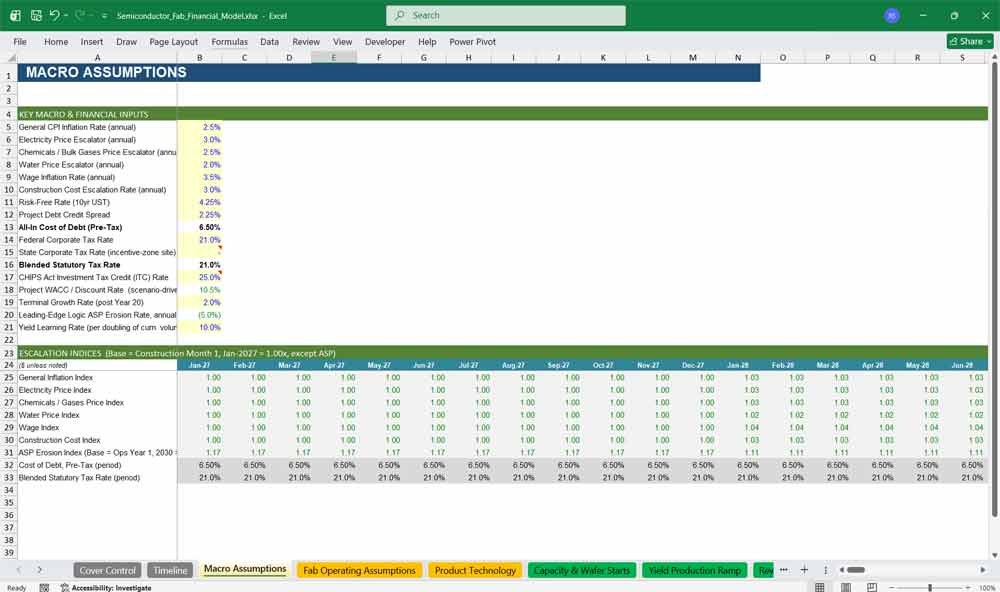The width and height of the screenshot is (1000, 592).
Task: Select the Timeline sheet tab
Action: pyautogui.click(x=170, y=570)
